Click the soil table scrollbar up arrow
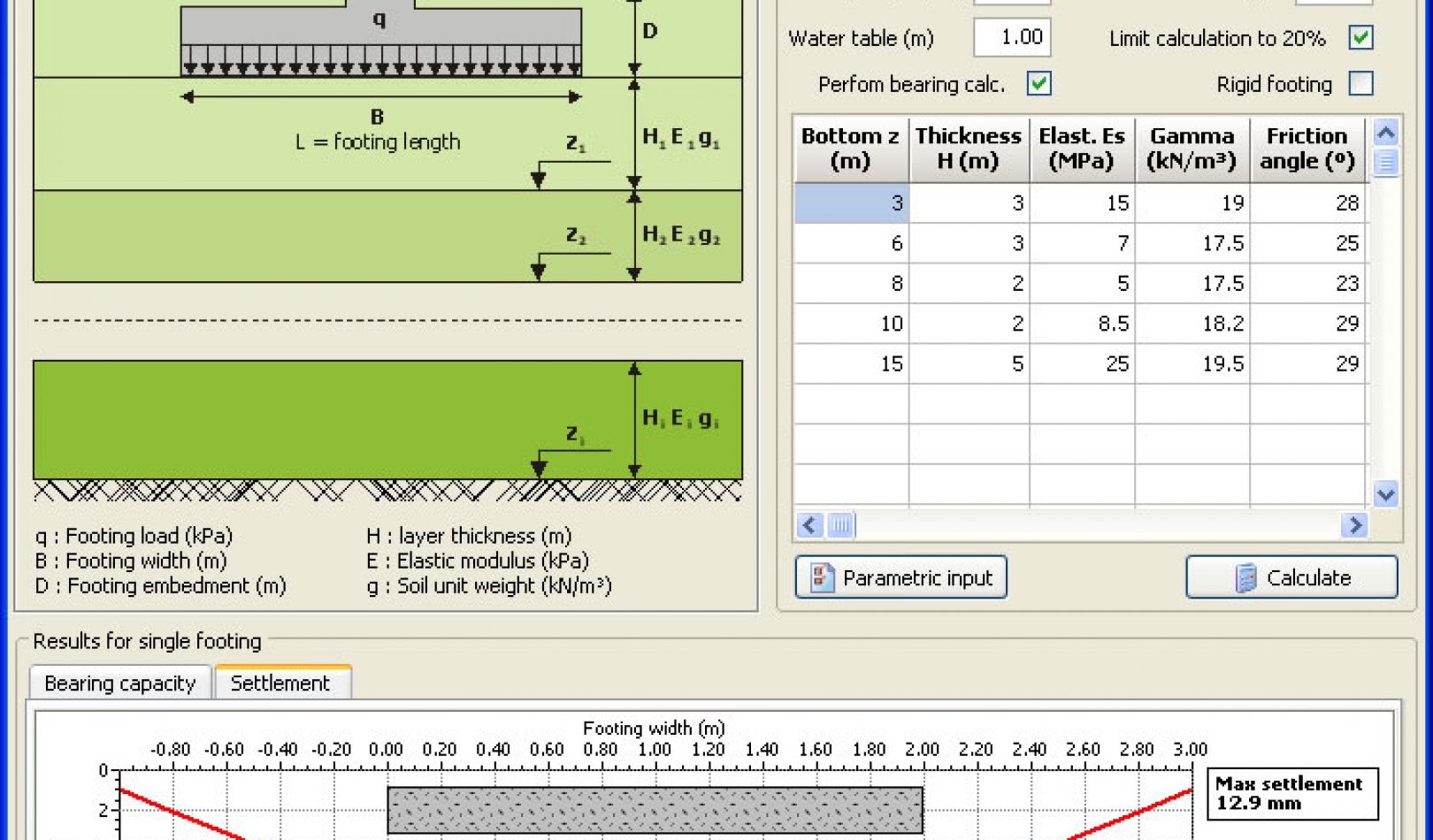 tap(1384, 133)
